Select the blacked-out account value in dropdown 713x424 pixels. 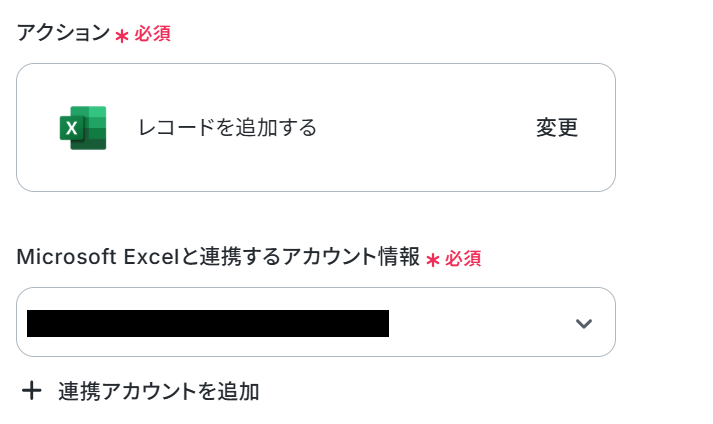point(208,323)
